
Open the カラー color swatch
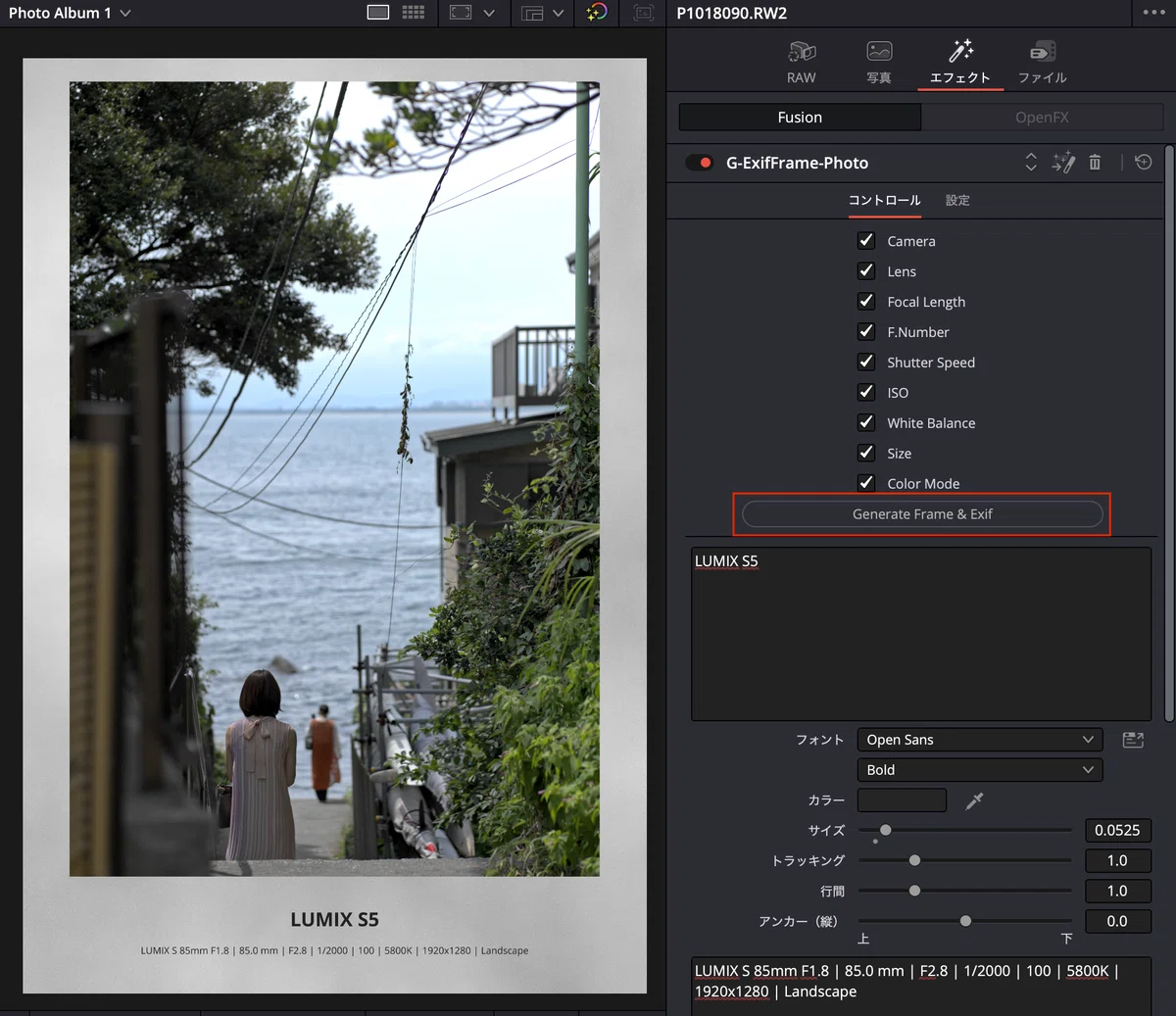(902, 800)
